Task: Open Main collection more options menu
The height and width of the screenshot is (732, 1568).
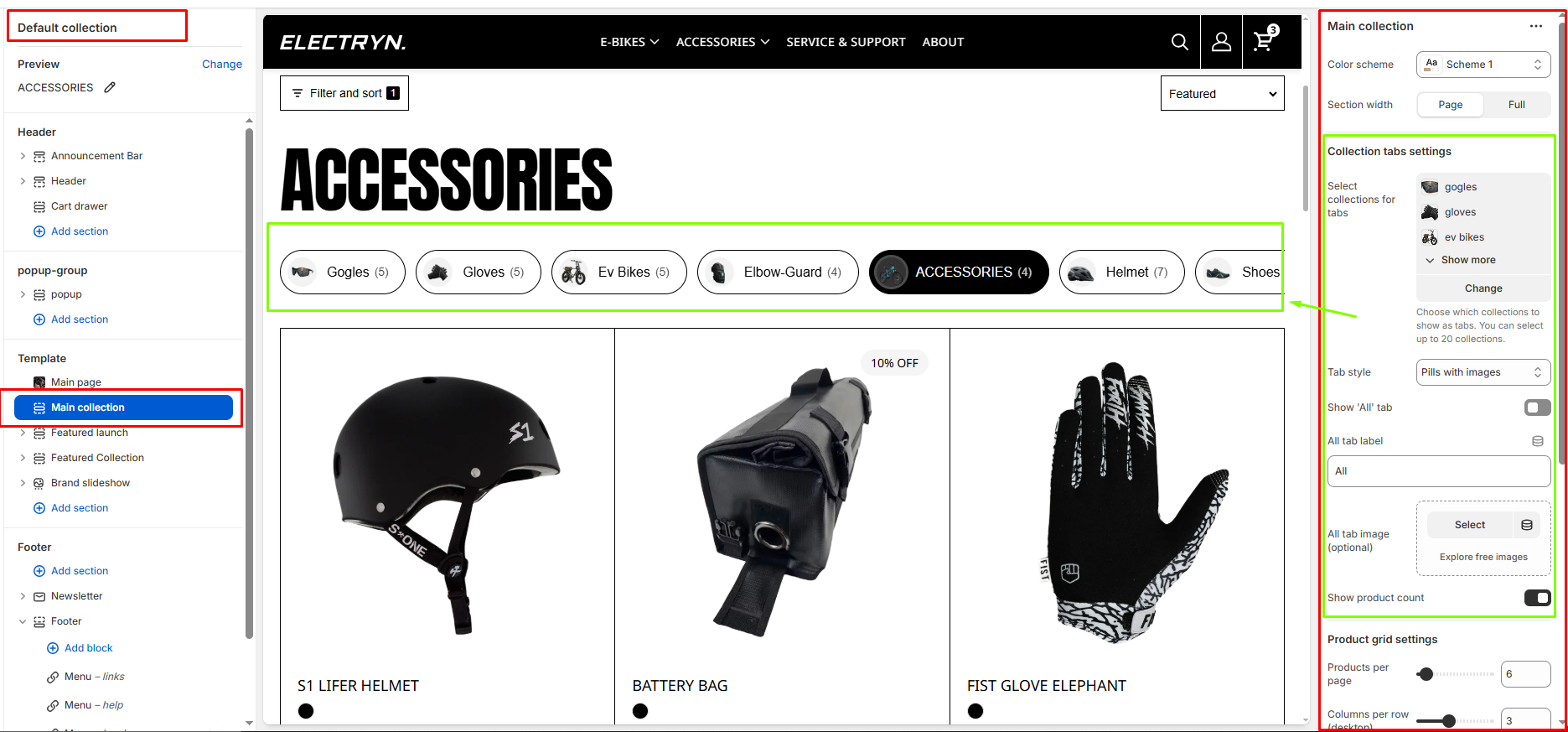Action: tap(1535, 26)
